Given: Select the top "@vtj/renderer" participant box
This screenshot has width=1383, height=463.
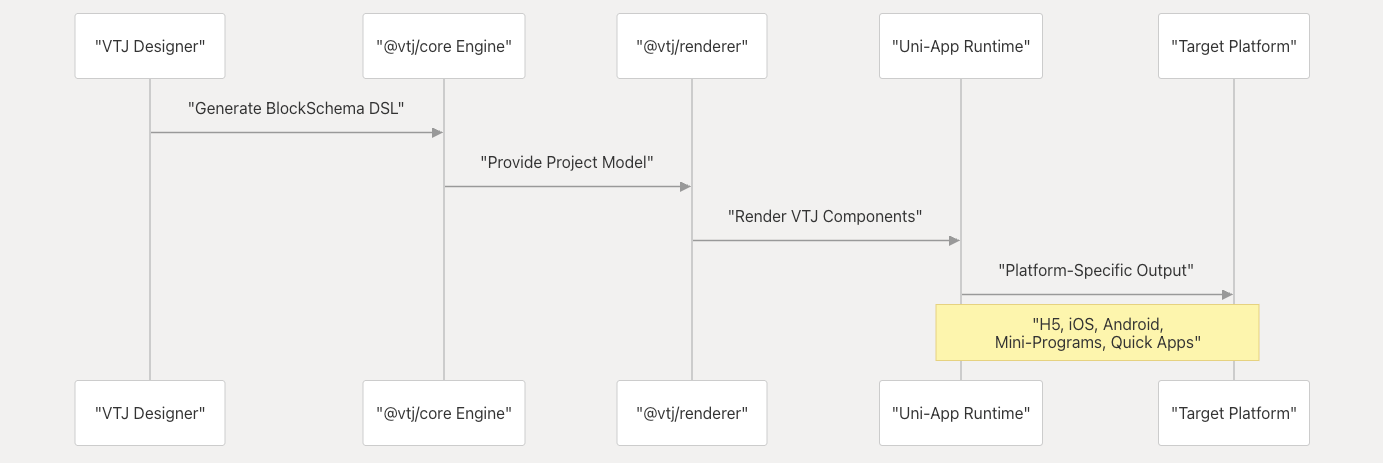Looking at the screenshot, I should [692, 46].
